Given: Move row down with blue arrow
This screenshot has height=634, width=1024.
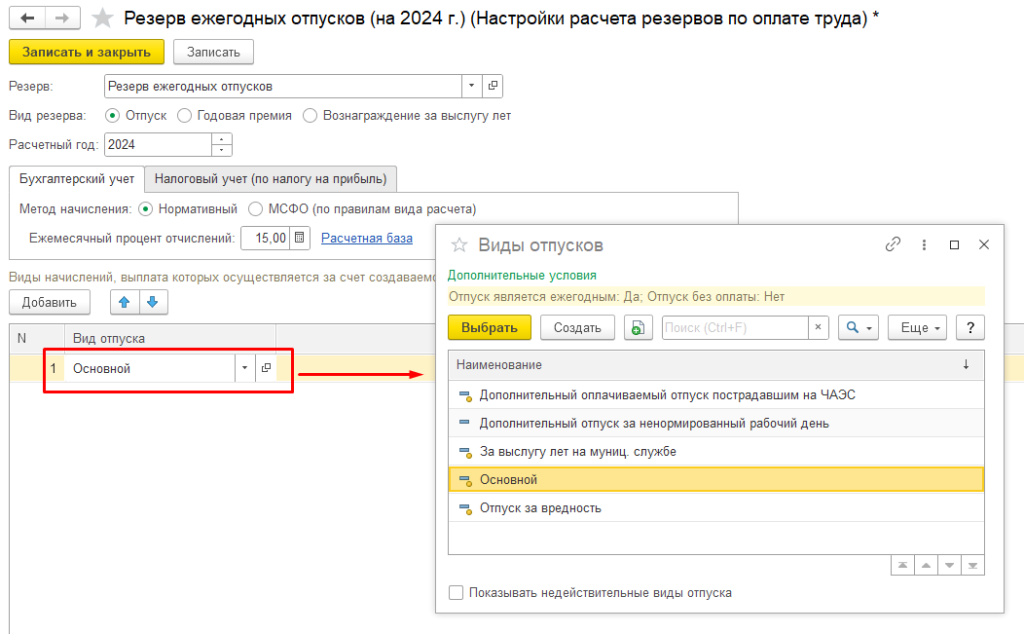Looking at the screenshot, I should point(152,301).
